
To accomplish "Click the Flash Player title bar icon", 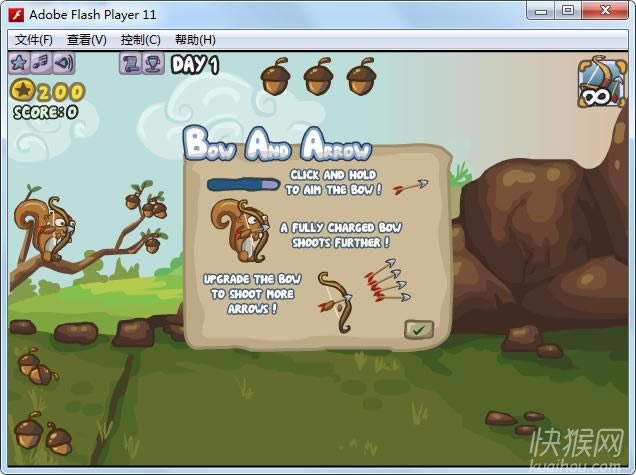I will click(15, 11).
